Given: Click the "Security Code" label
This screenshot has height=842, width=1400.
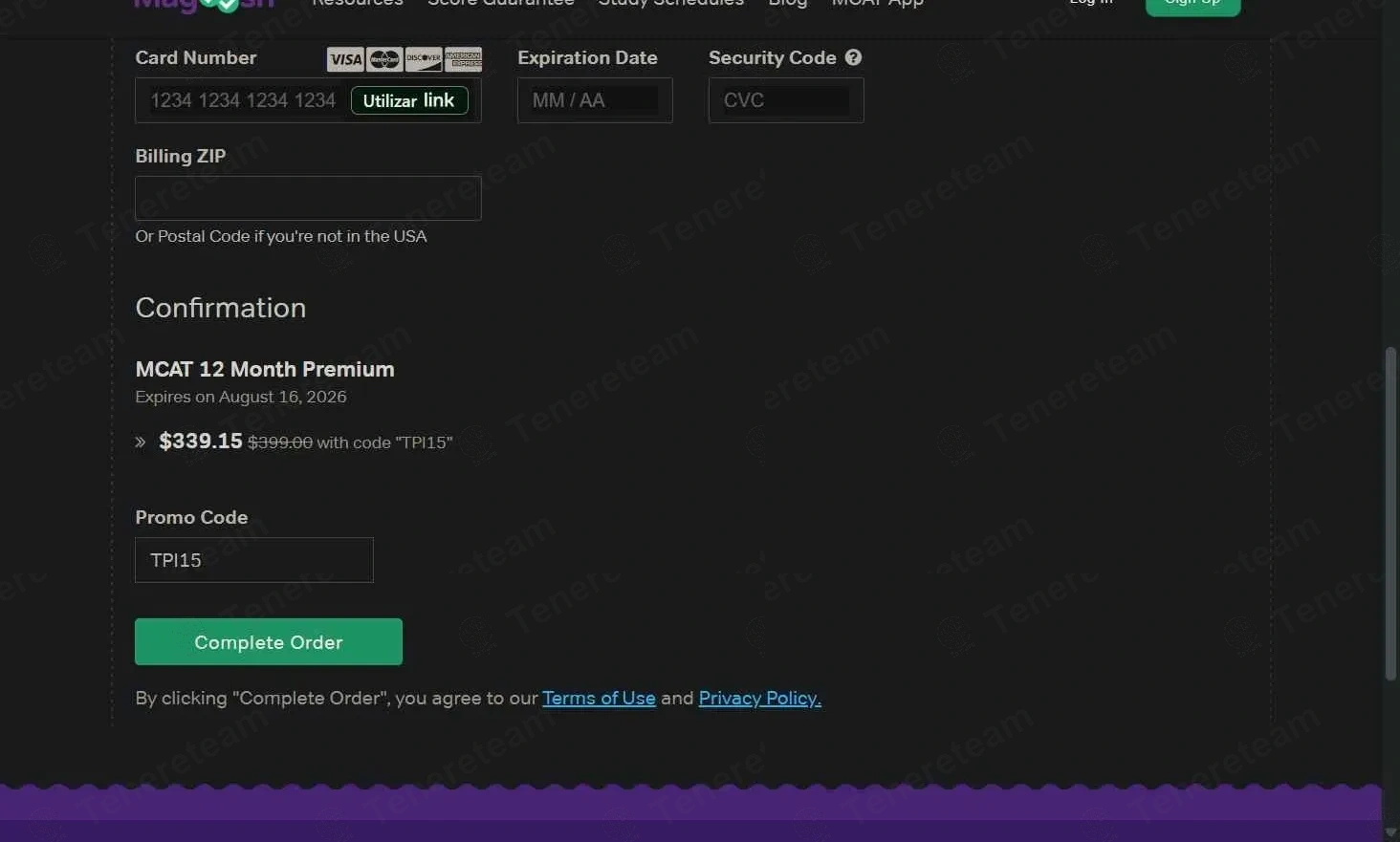Looking at the screenshot, I should (x=773, y=57).
